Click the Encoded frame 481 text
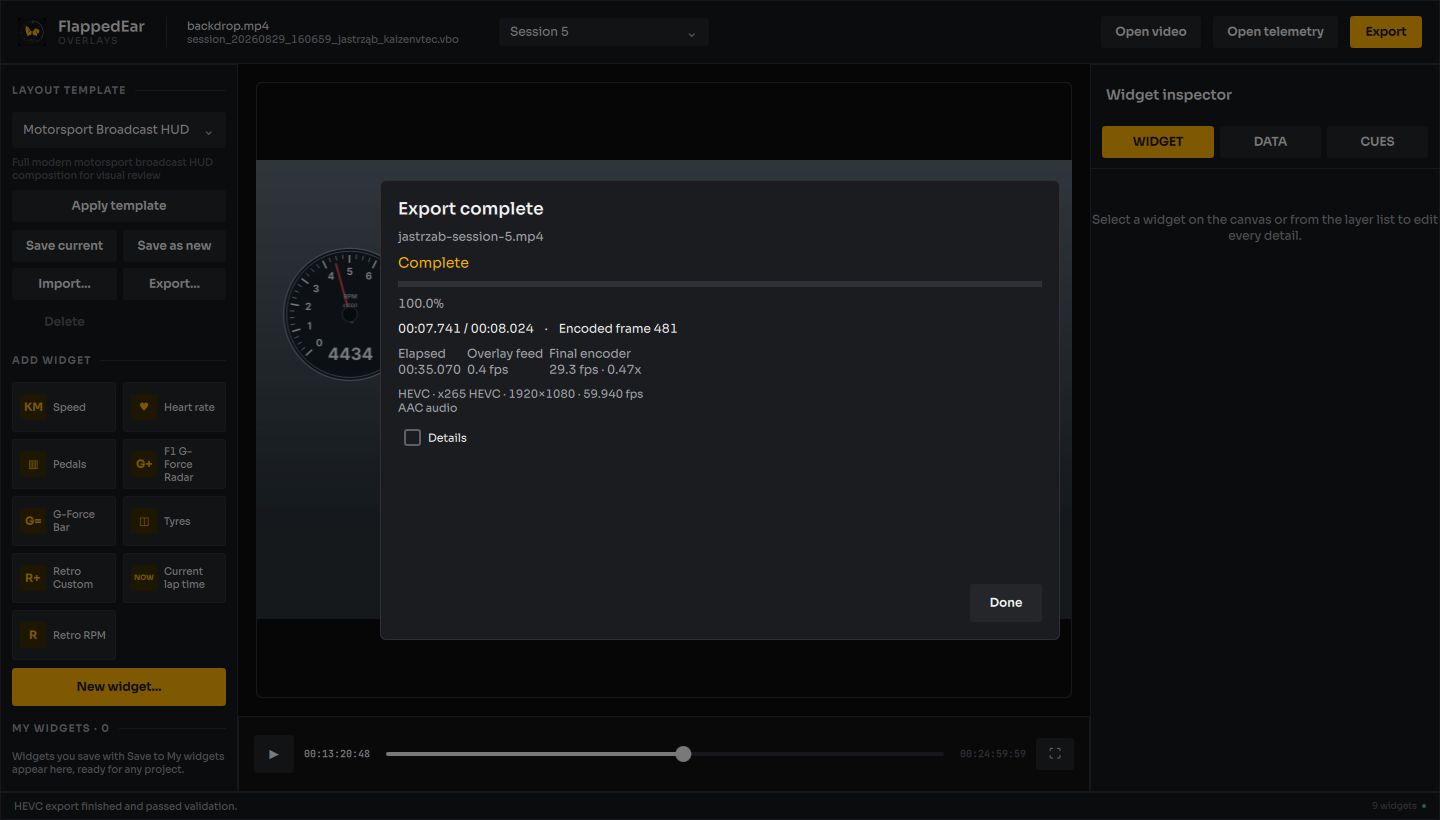 pyautogui.click(x=618, y=329)
